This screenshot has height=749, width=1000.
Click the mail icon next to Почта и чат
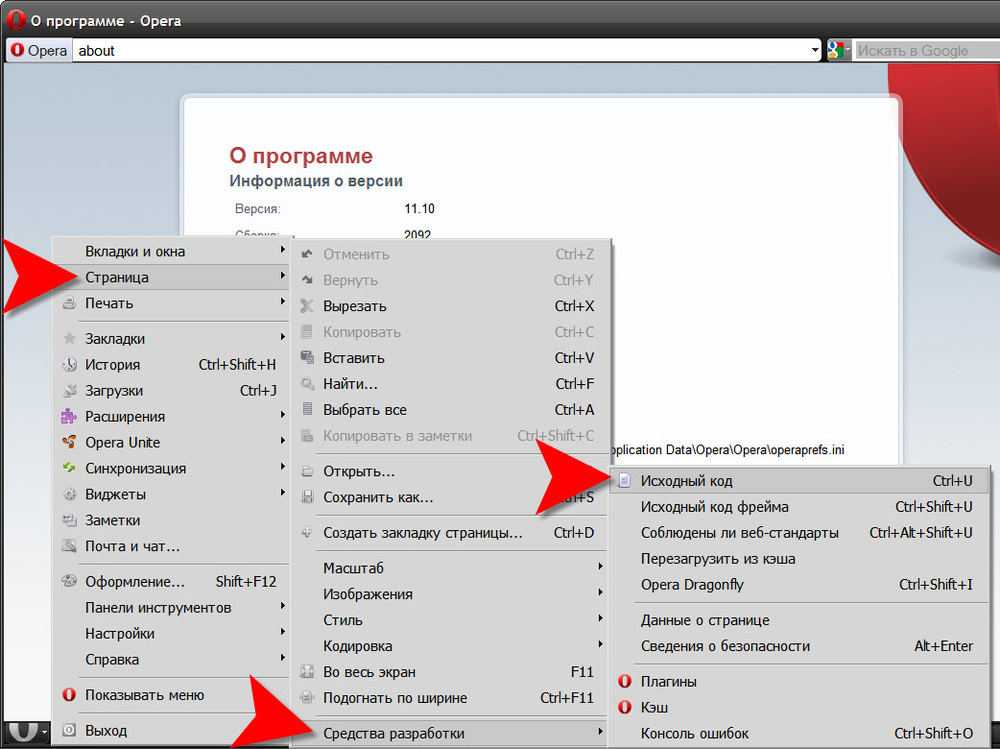pos(69,546)
